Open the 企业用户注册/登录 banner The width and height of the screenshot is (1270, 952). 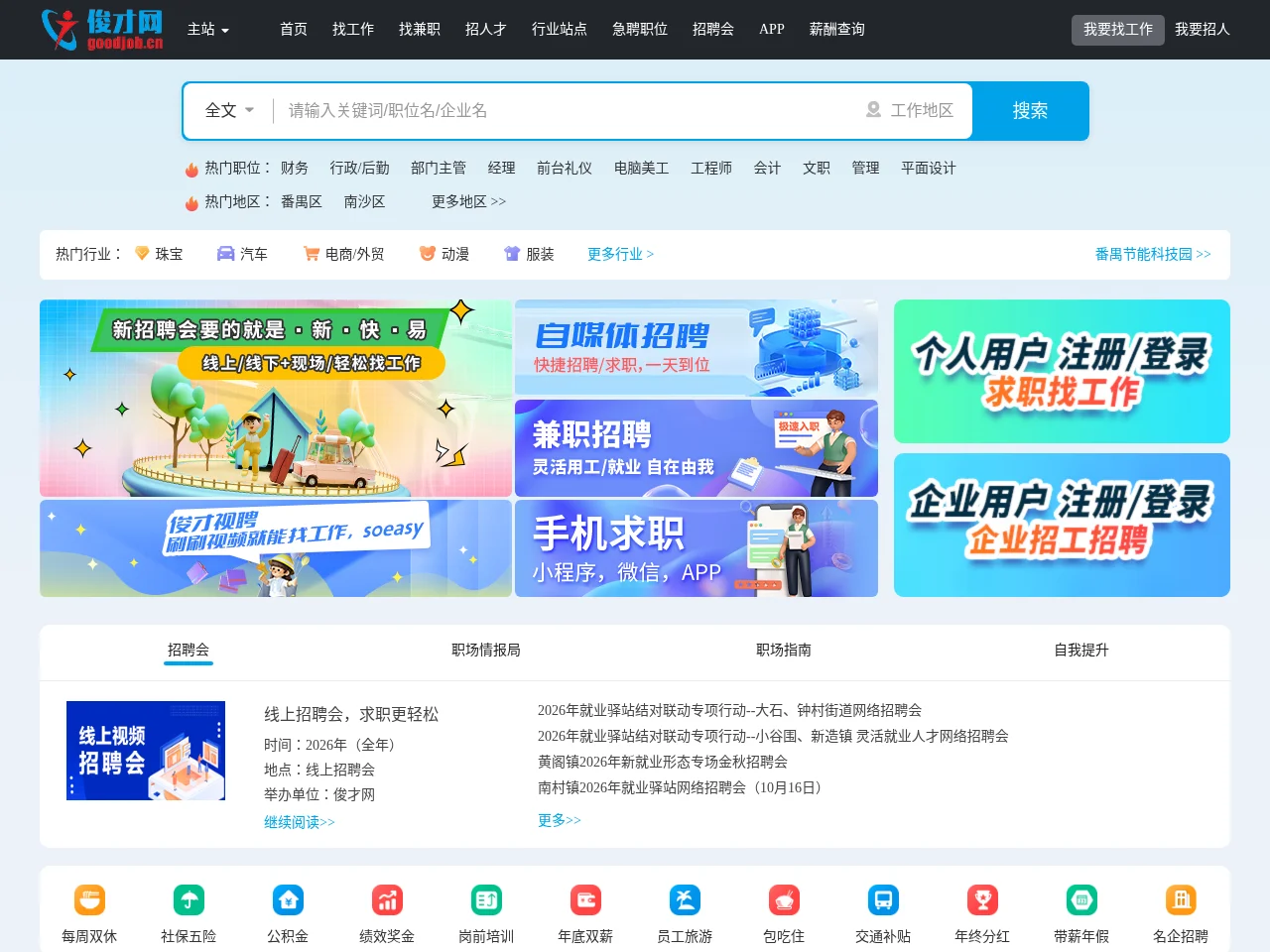coord(1062,526)
